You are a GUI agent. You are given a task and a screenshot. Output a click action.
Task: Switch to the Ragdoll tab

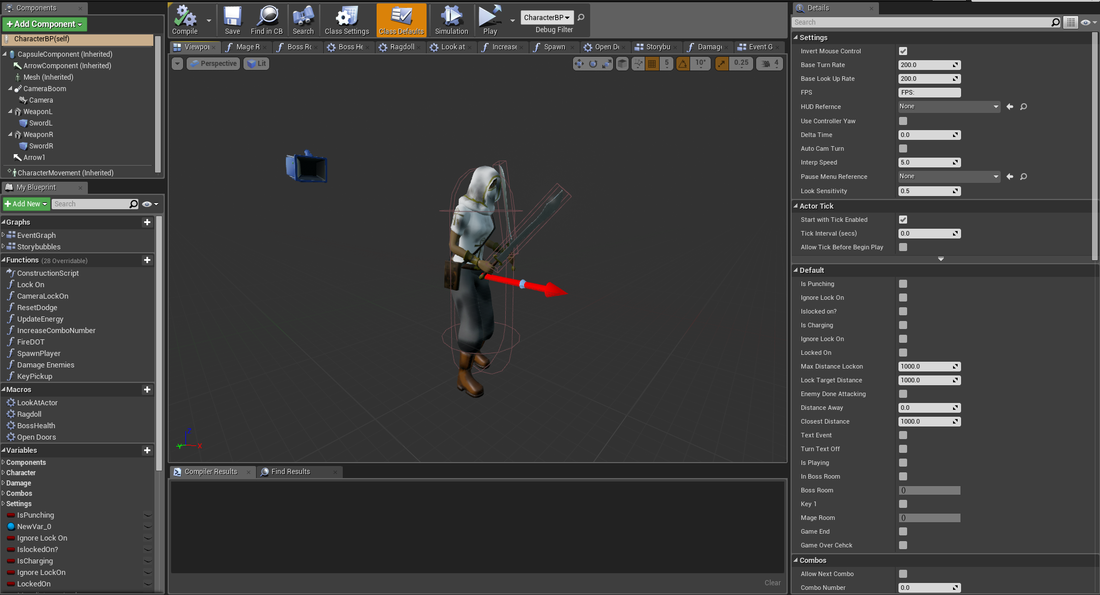(401, 47)
